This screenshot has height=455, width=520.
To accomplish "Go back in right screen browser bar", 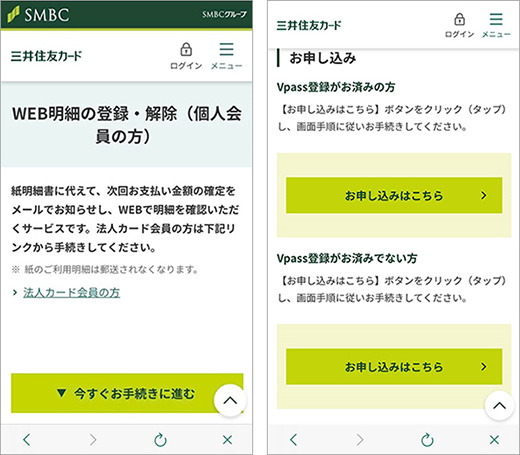I will tap(294, 440).
